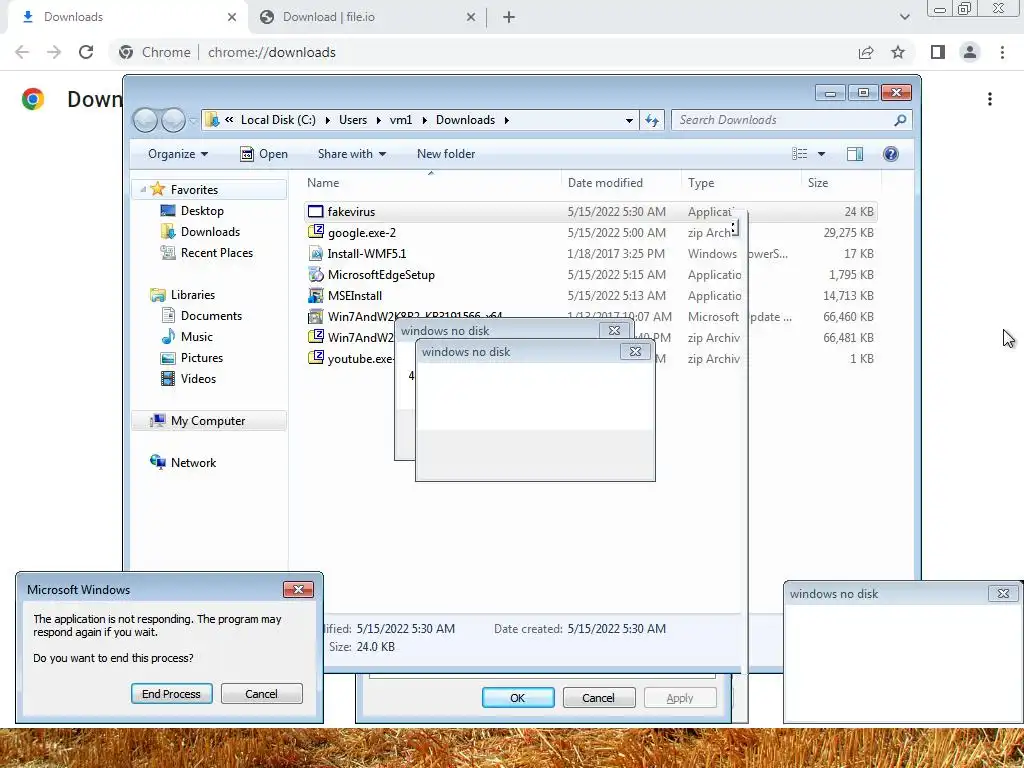Open the Share with menu
The image size is (1024, 768).
(351, 154)
